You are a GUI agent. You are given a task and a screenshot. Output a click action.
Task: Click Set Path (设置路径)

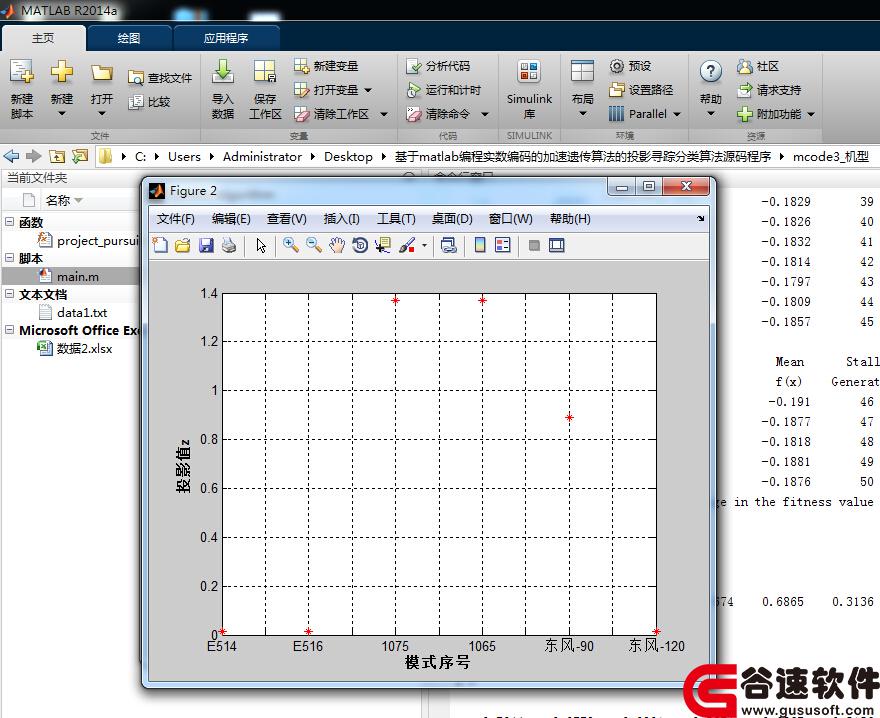[x=641, y=90]
